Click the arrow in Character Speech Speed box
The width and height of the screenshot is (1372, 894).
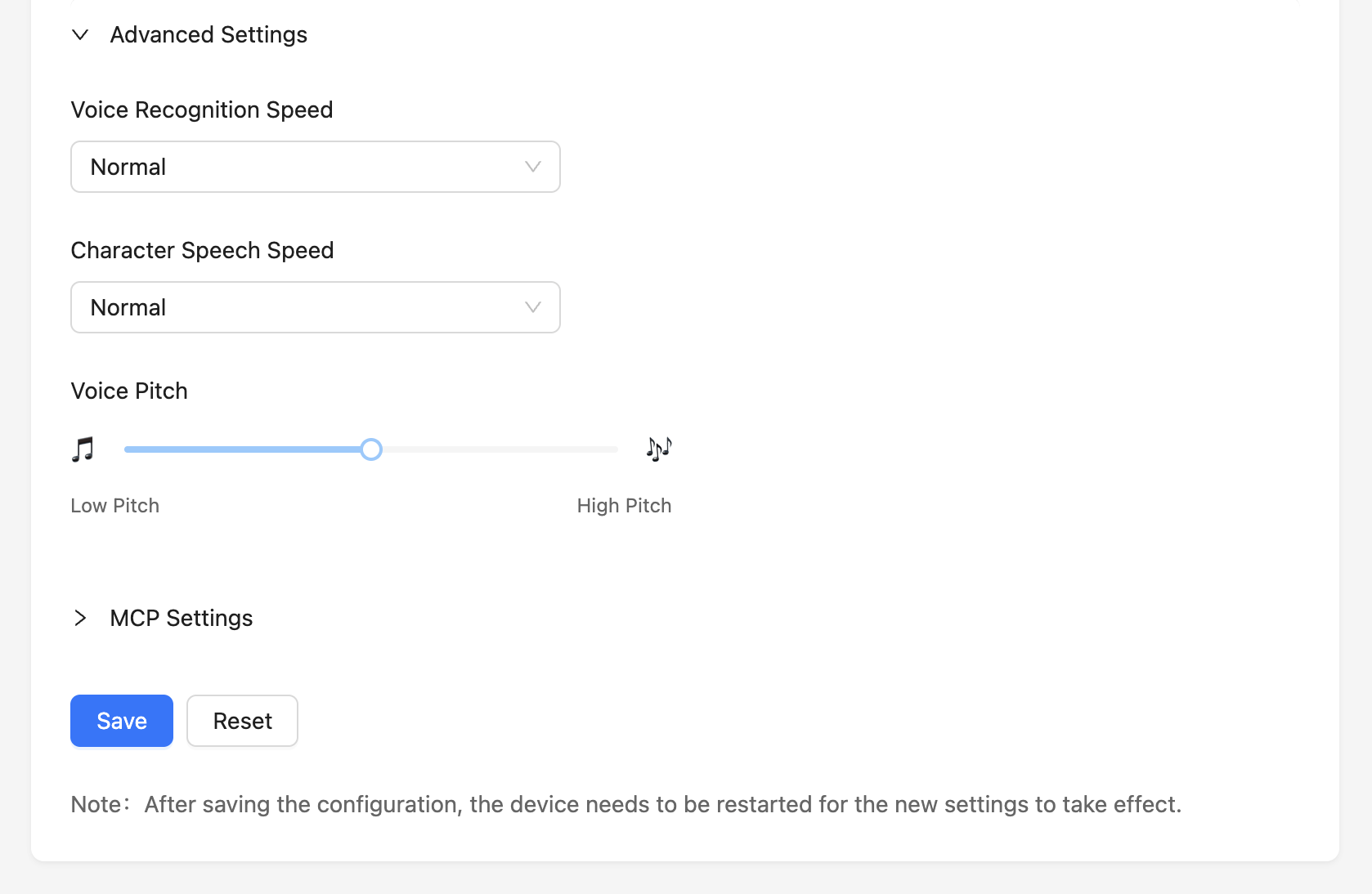[533, 307]
